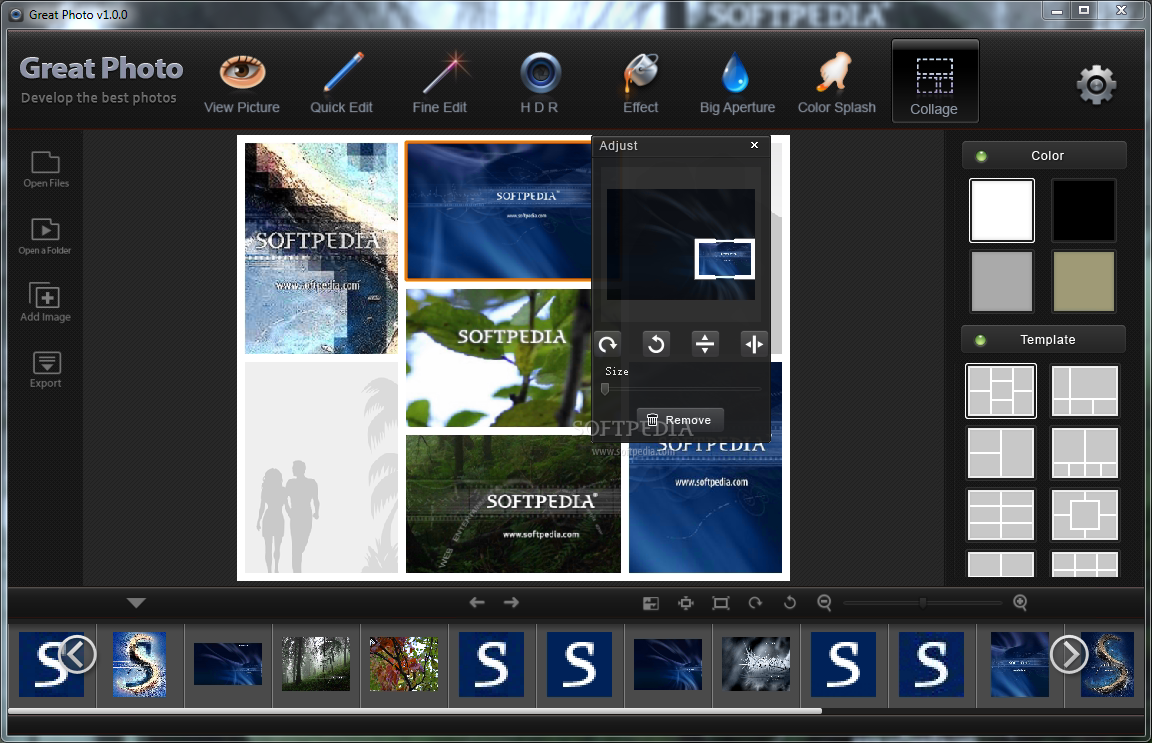
Task: Click the thumbnail view icon in bottom toolbar
Action: click(651, 603)
